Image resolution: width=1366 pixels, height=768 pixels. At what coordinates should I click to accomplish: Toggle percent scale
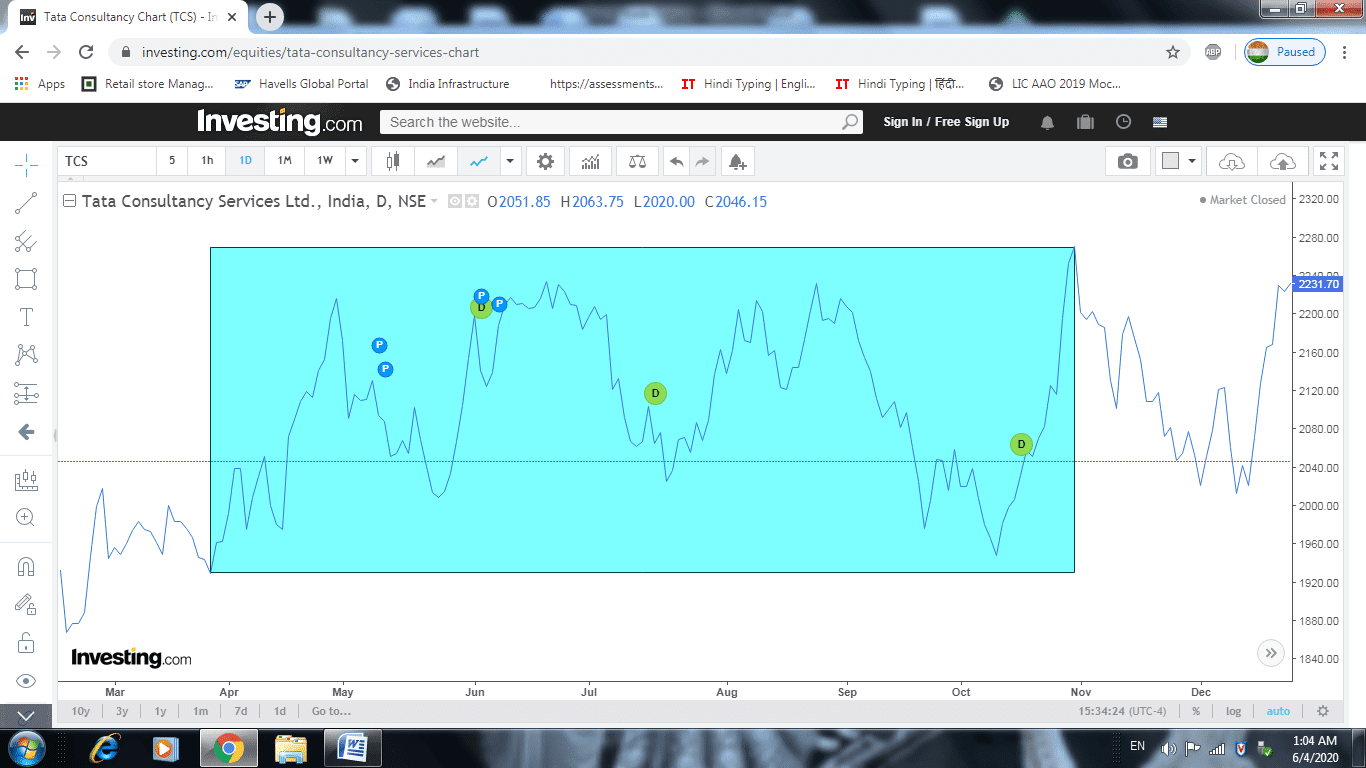coord(1196,711)
